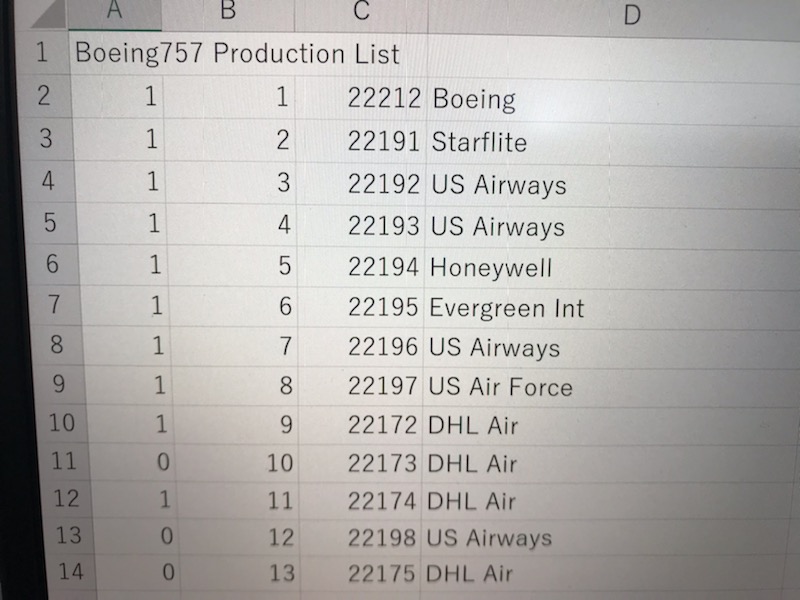This screenshot has width=800, height=600.
Task: Select column B header
Action: [x=228, y=13]
